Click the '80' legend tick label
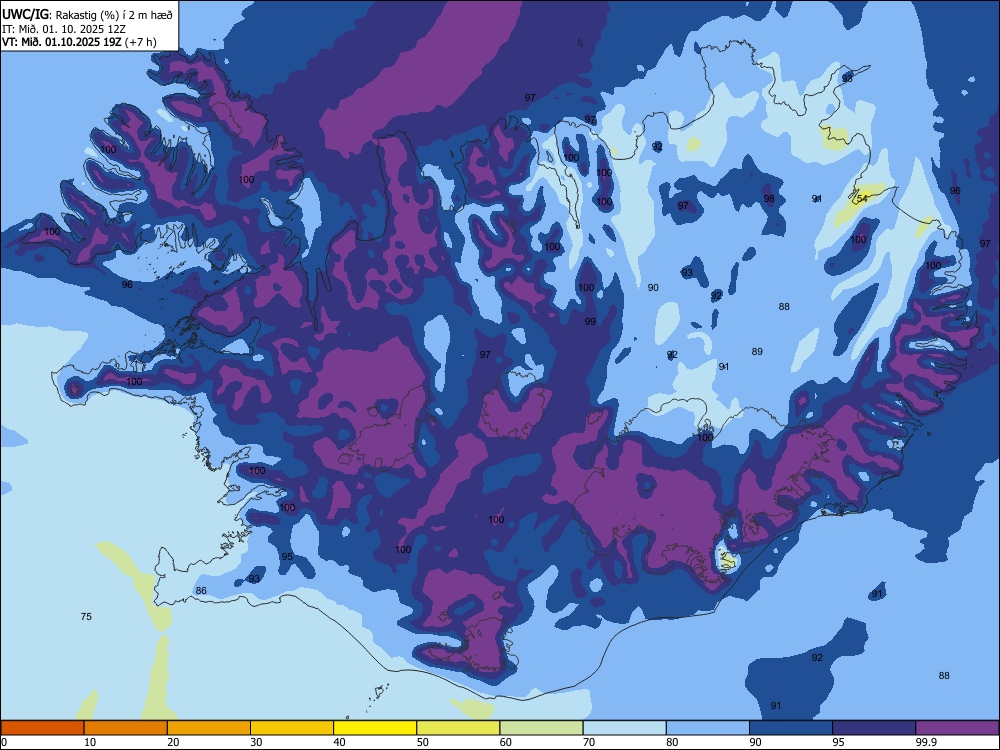 [672, 742]
